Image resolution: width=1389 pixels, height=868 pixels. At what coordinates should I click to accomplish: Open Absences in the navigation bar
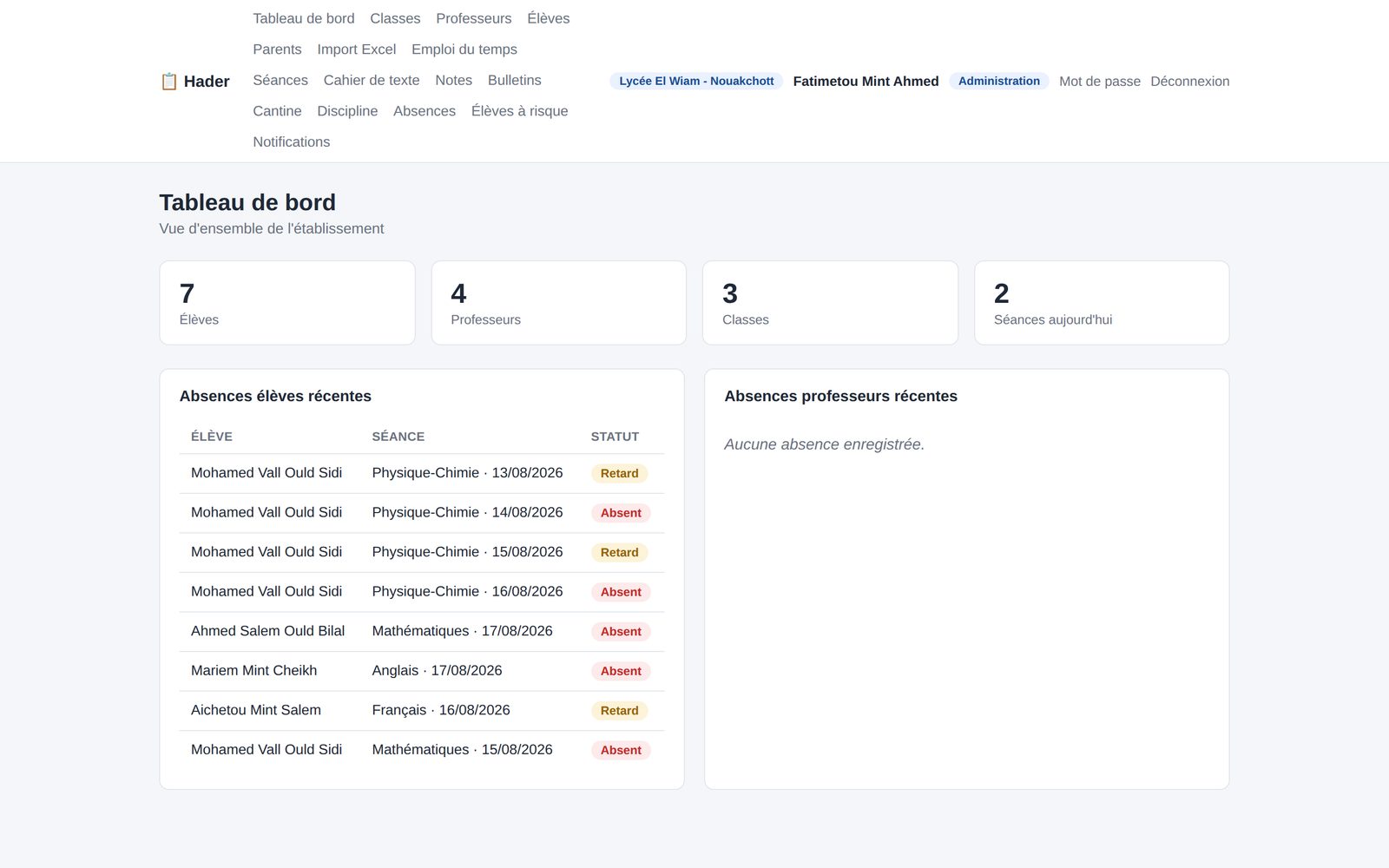[425, 111]
